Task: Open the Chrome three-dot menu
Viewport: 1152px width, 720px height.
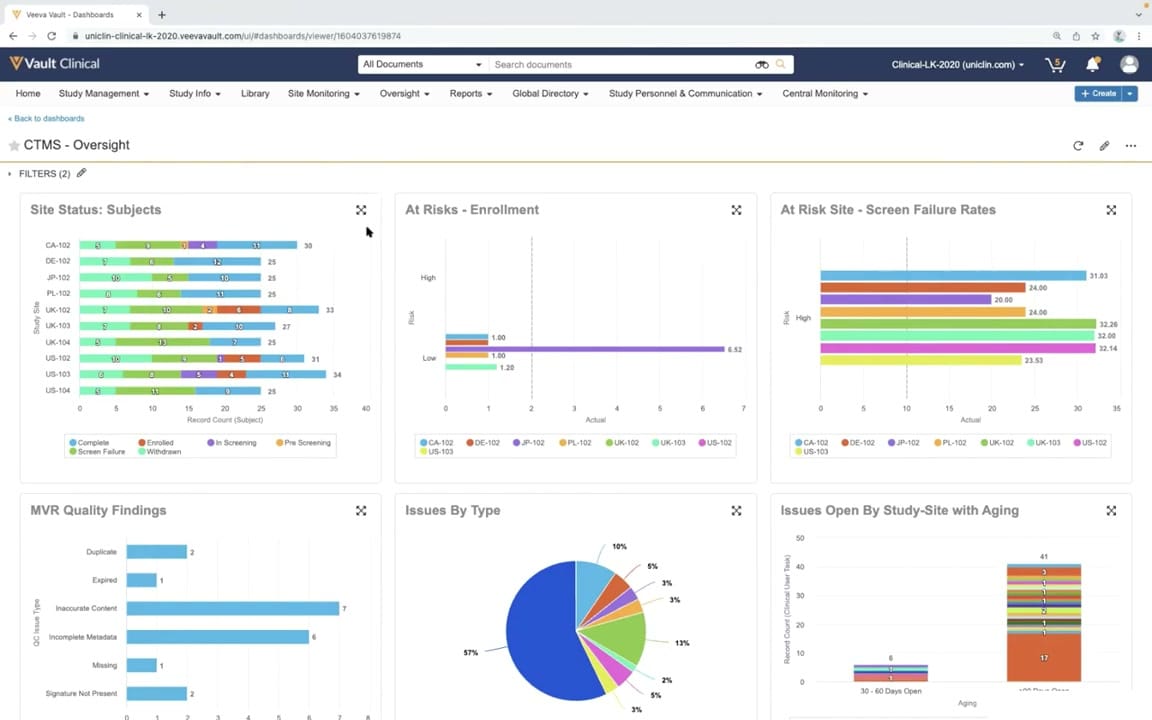Action: coord(1140,35)
